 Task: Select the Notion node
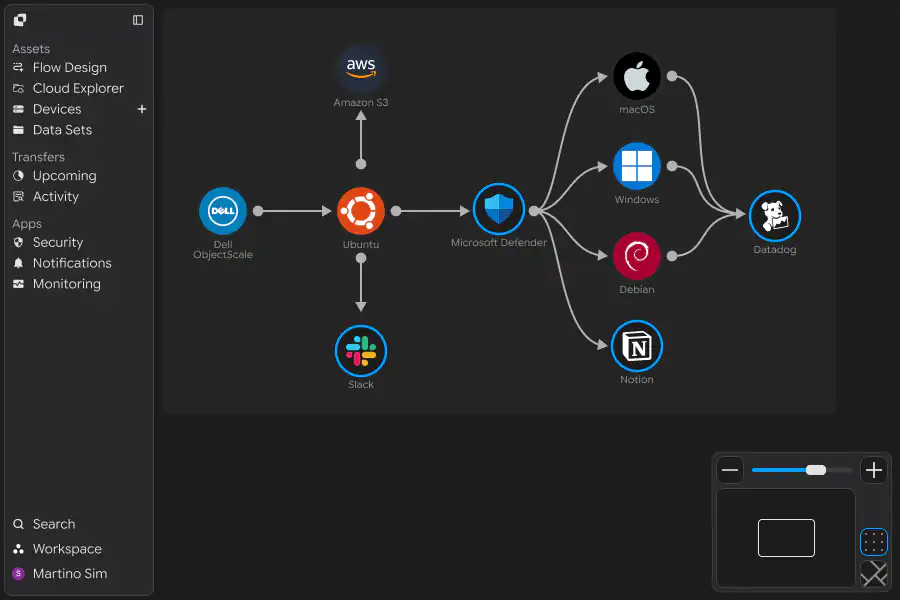point(637,346)
